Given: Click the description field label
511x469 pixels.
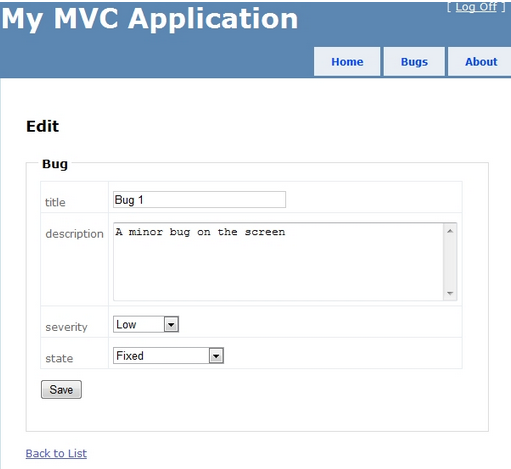Looking at the screenshot, I should pos(74,234).
